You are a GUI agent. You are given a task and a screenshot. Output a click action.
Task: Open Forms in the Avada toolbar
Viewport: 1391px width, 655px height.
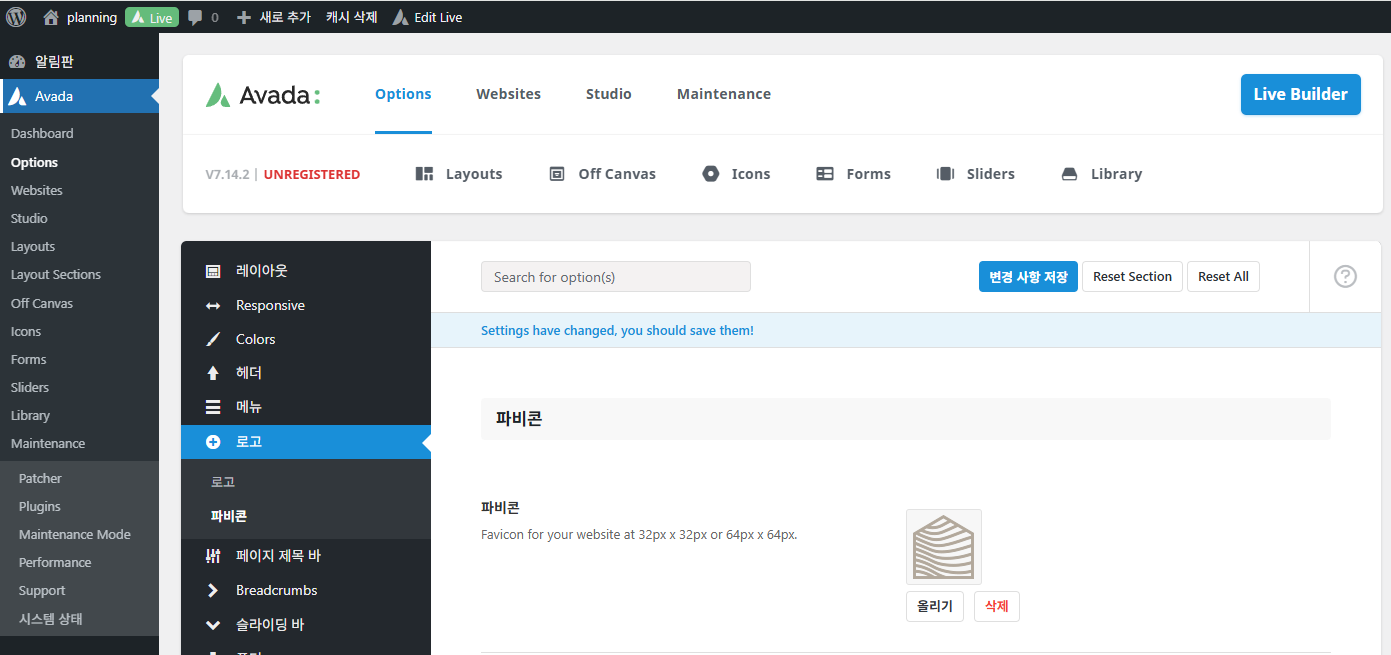pos(853,174)
